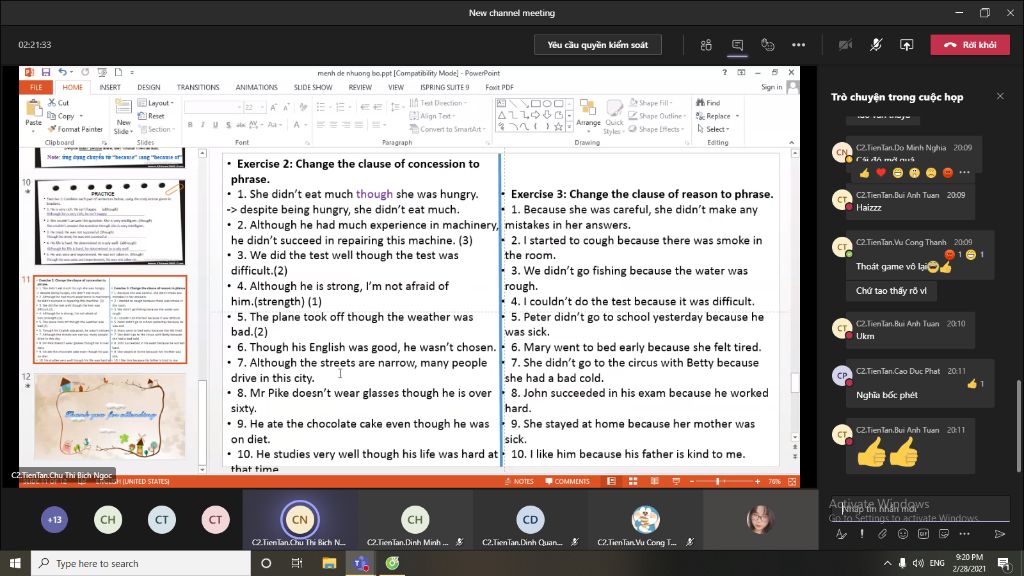Switch to the REVIEW ribbon tab
The height and width of the screenshot is (576, 1024).
(x=360, y=87)
